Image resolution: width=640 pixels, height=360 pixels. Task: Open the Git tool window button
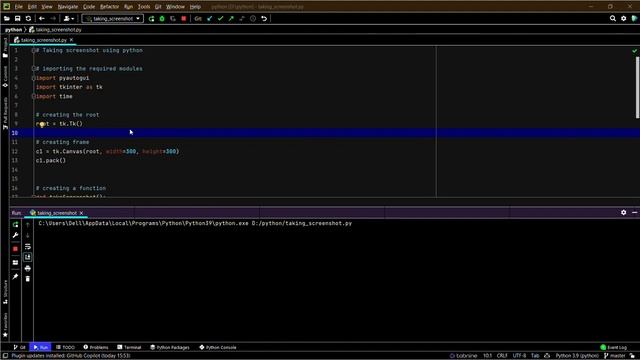pyautogui.click(x=19, y=347)
